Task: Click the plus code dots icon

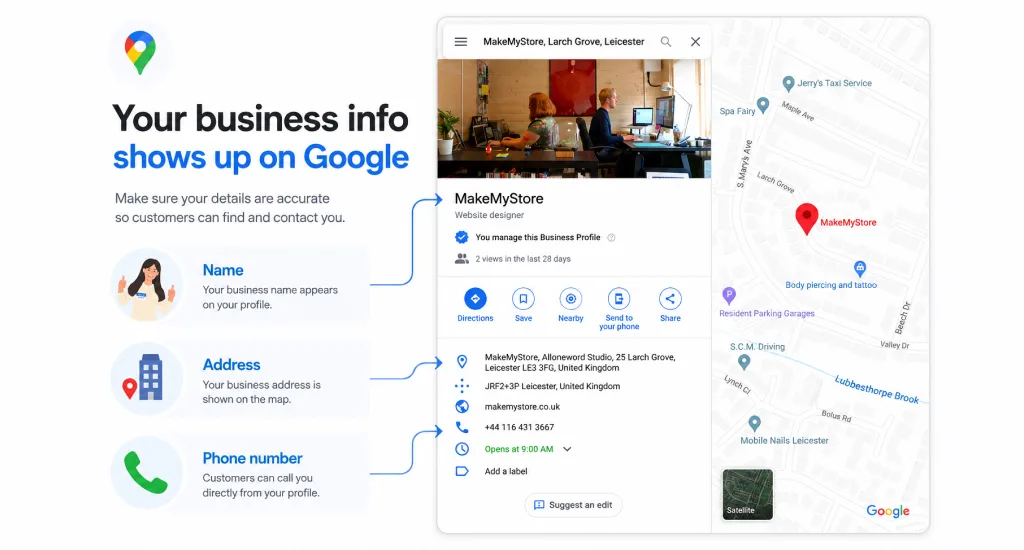Action: 462,386
